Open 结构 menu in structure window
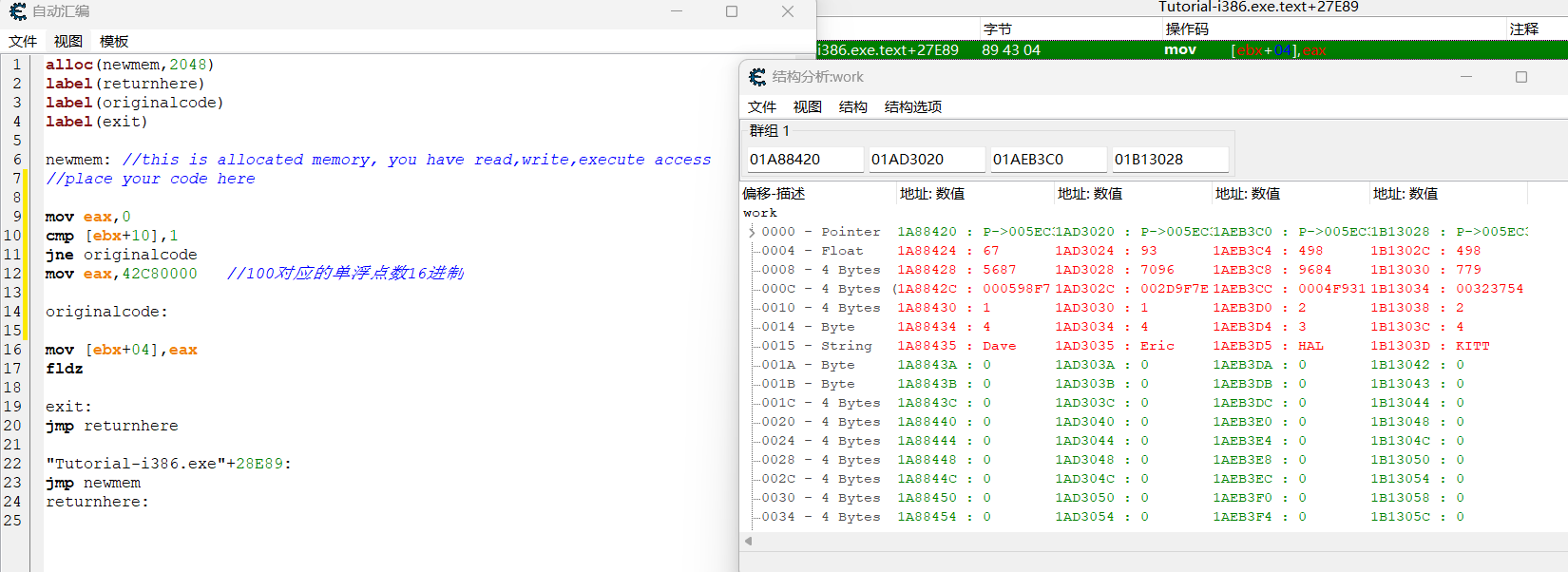1568x572 pixels. [852, 107]
